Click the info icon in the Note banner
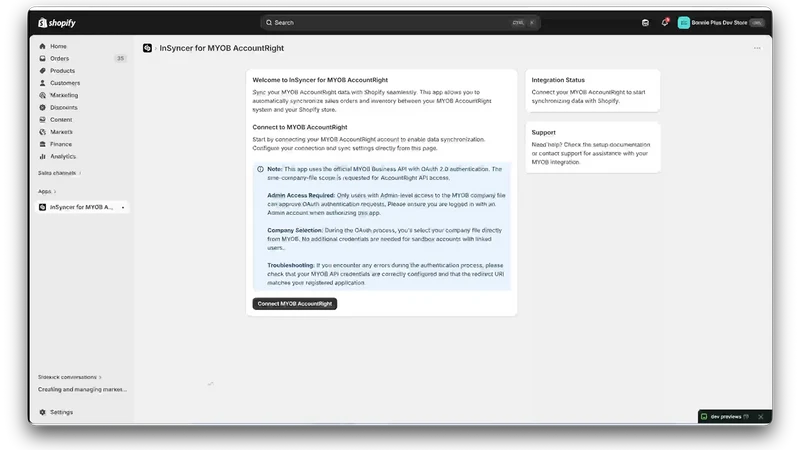Viewport: 800px width, 450px height. click(x=260, y=169)
